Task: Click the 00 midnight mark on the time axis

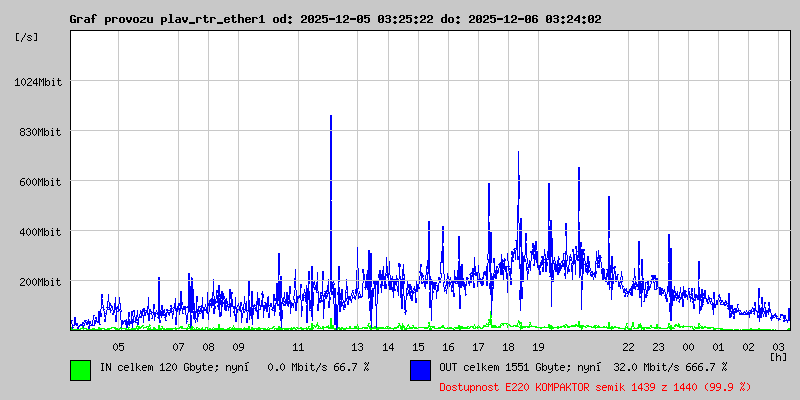Action: click(688, 347)
